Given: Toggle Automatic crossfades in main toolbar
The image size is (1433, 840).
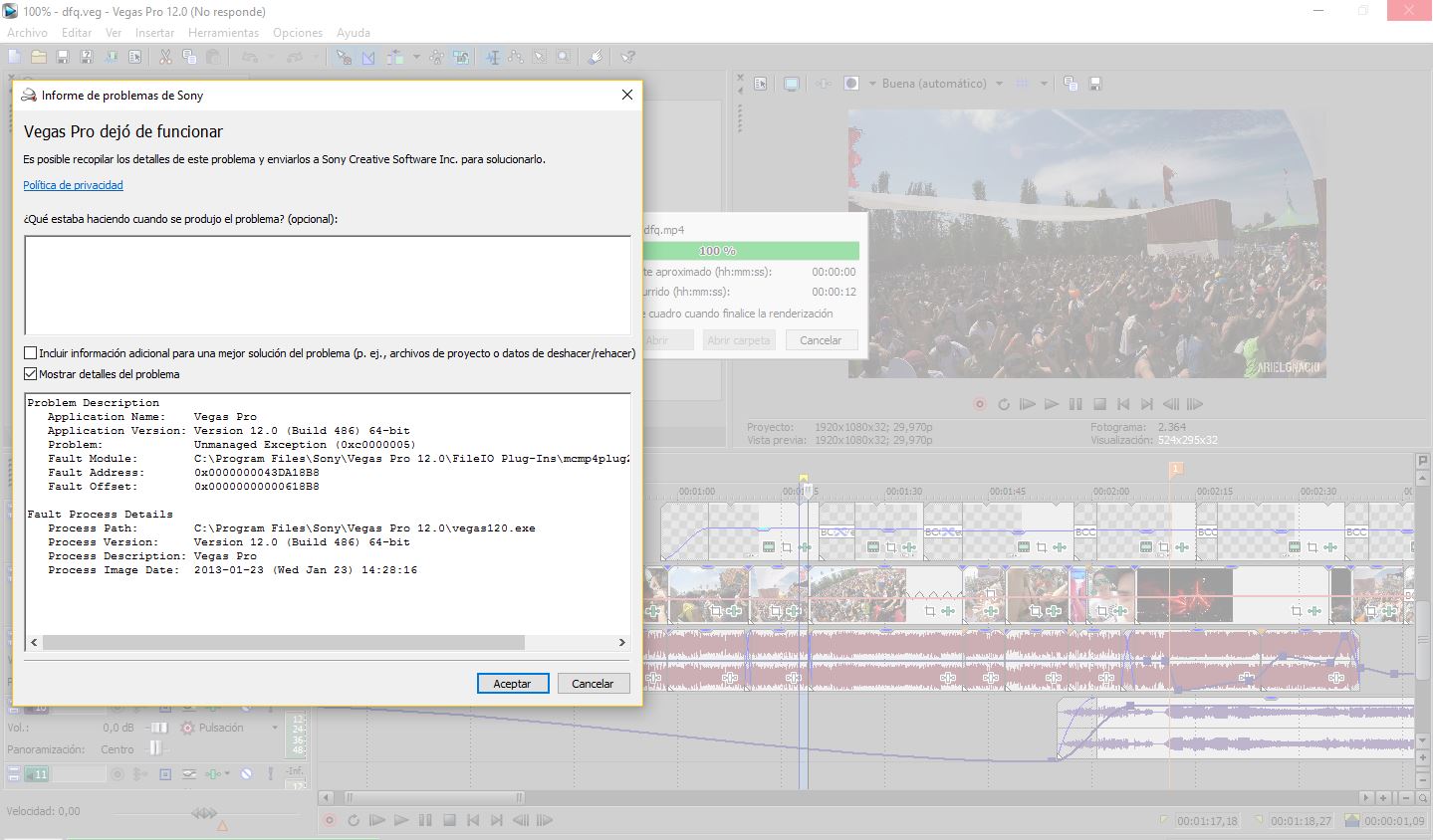Looking at the screenshot, I should pos(367,57).
